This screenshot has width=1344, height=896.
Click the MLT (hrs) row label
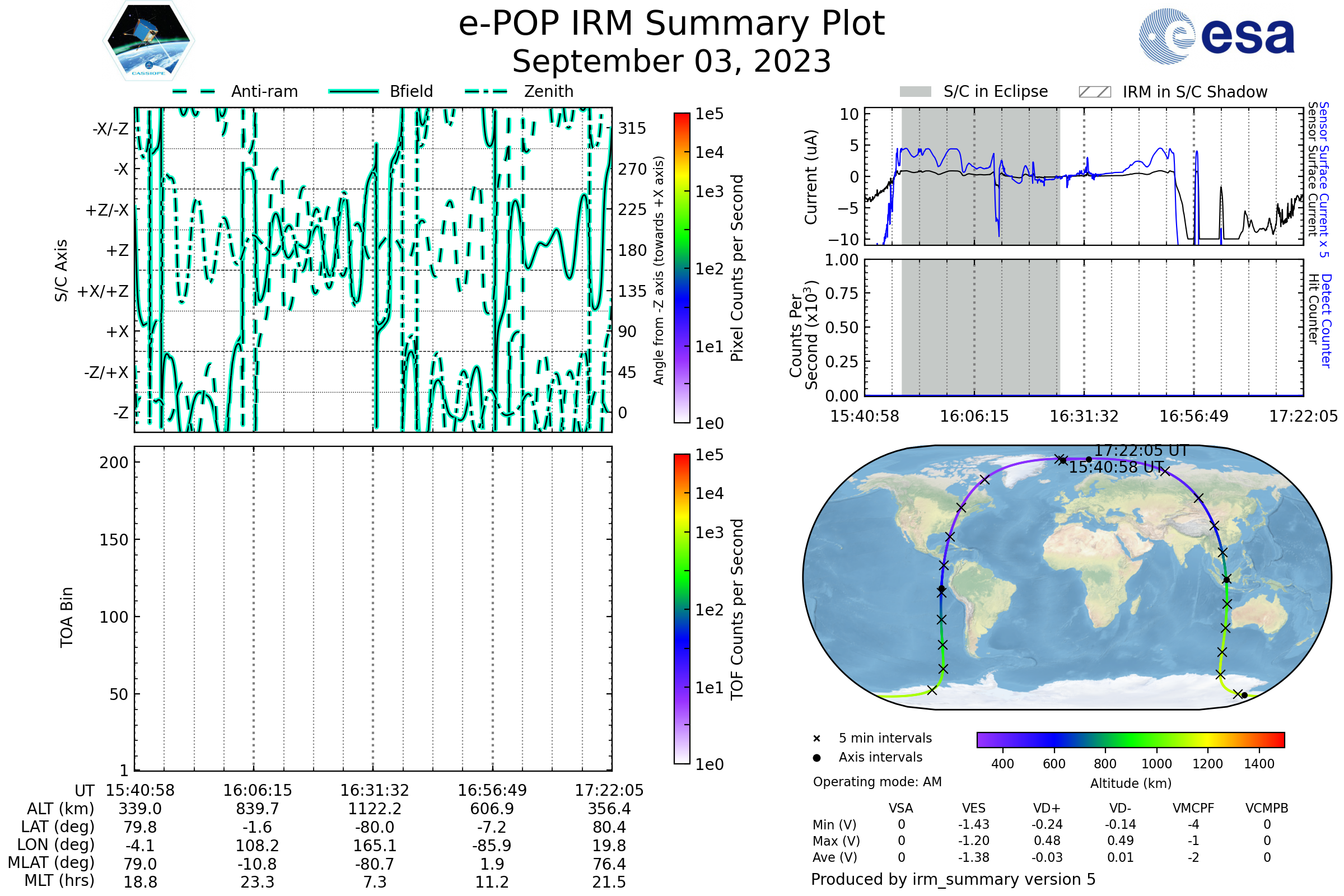(59, 880)
